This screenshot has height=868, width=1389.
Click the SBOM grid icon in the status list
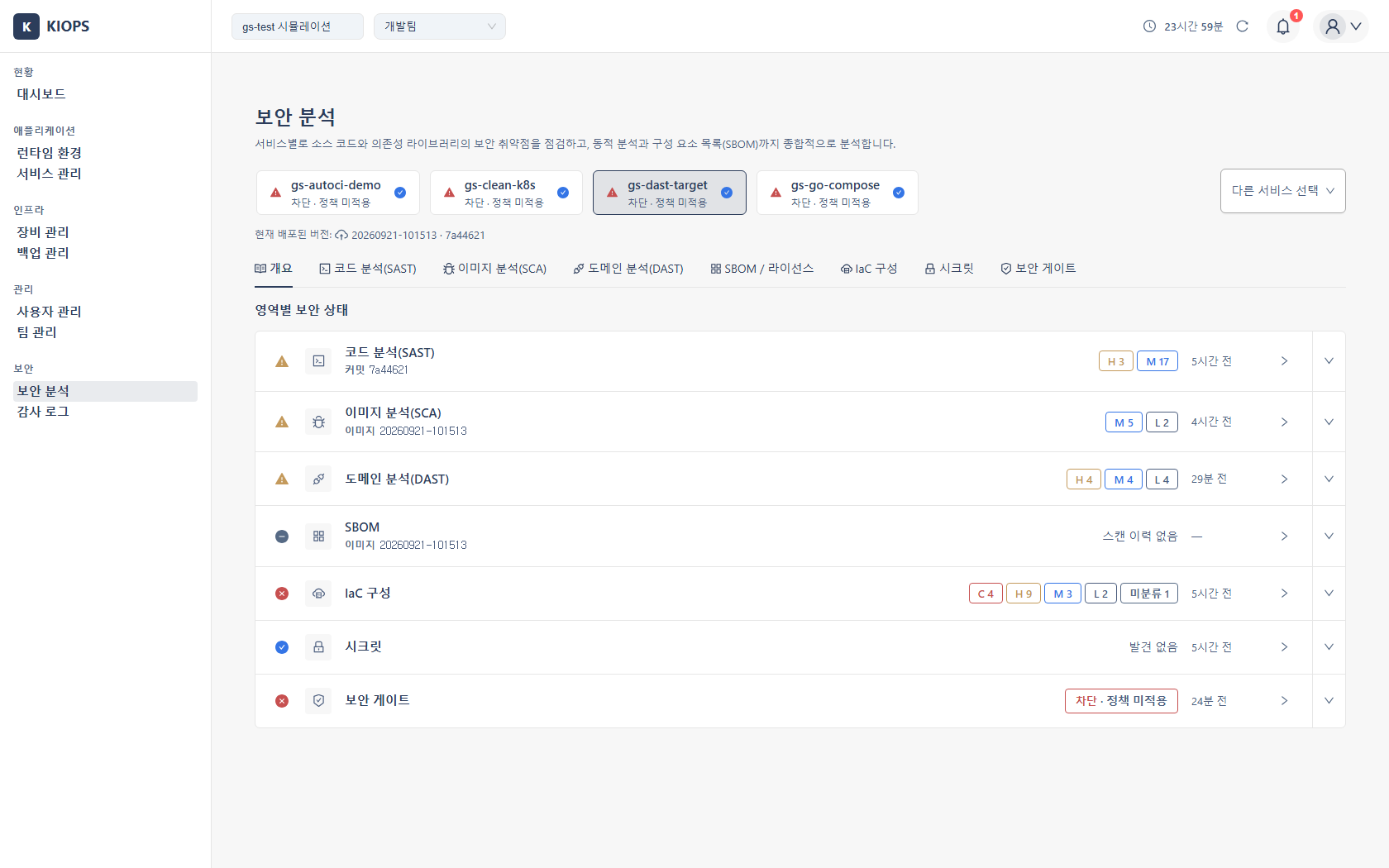(318, 537)
